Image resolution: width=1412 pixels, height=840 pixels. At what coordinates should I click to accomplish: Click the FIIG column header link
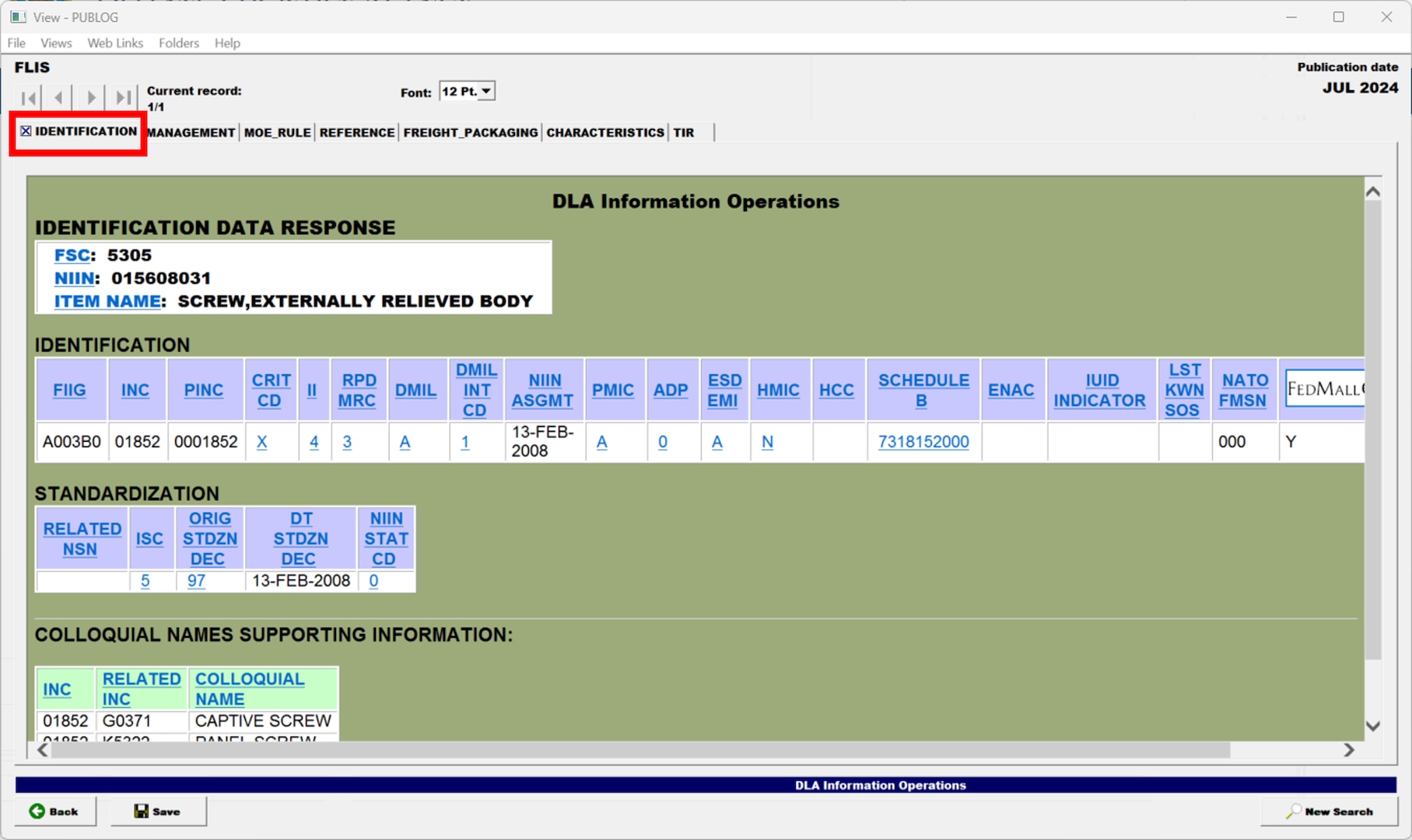click(x=69, y=390)
